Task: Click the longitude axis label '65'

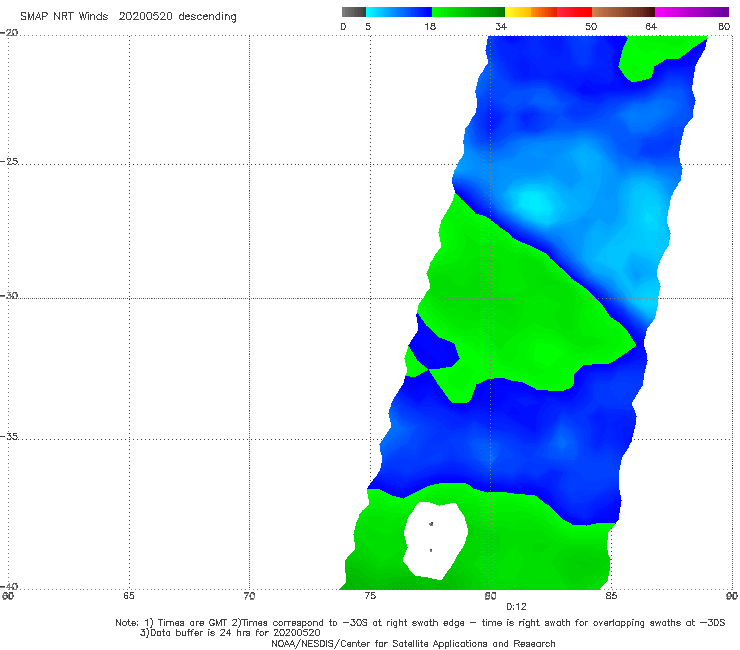Action: 129,596
